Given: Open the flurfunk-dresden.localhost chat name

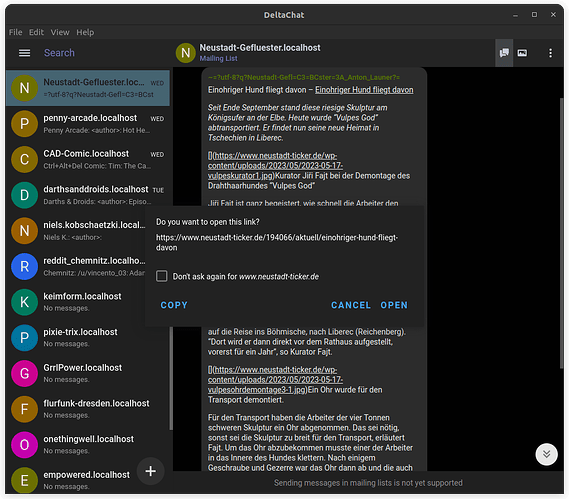Looking at the screenshot, I should tap(96, 403).
